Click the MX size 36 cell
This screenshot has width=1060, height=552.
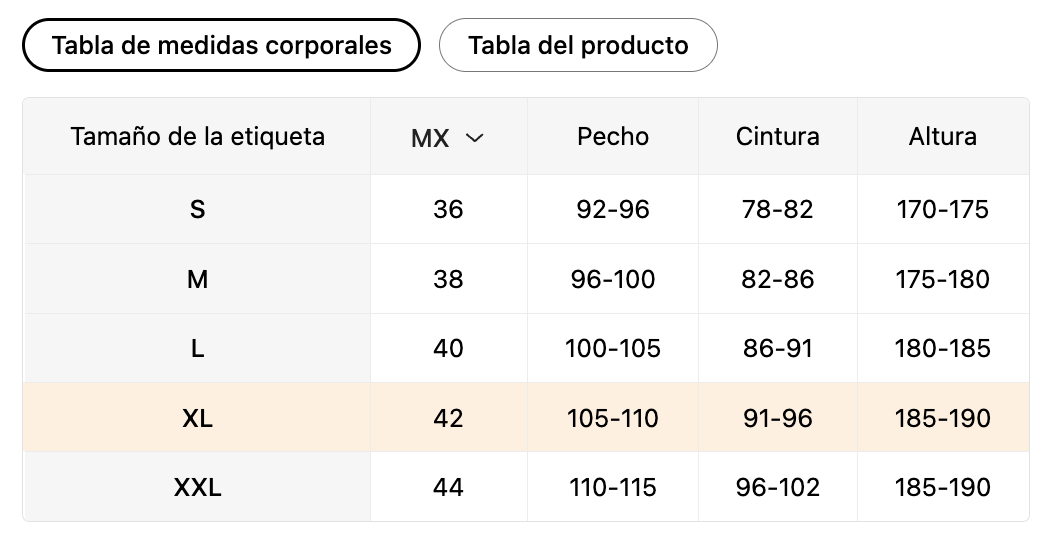click(448, 209)
